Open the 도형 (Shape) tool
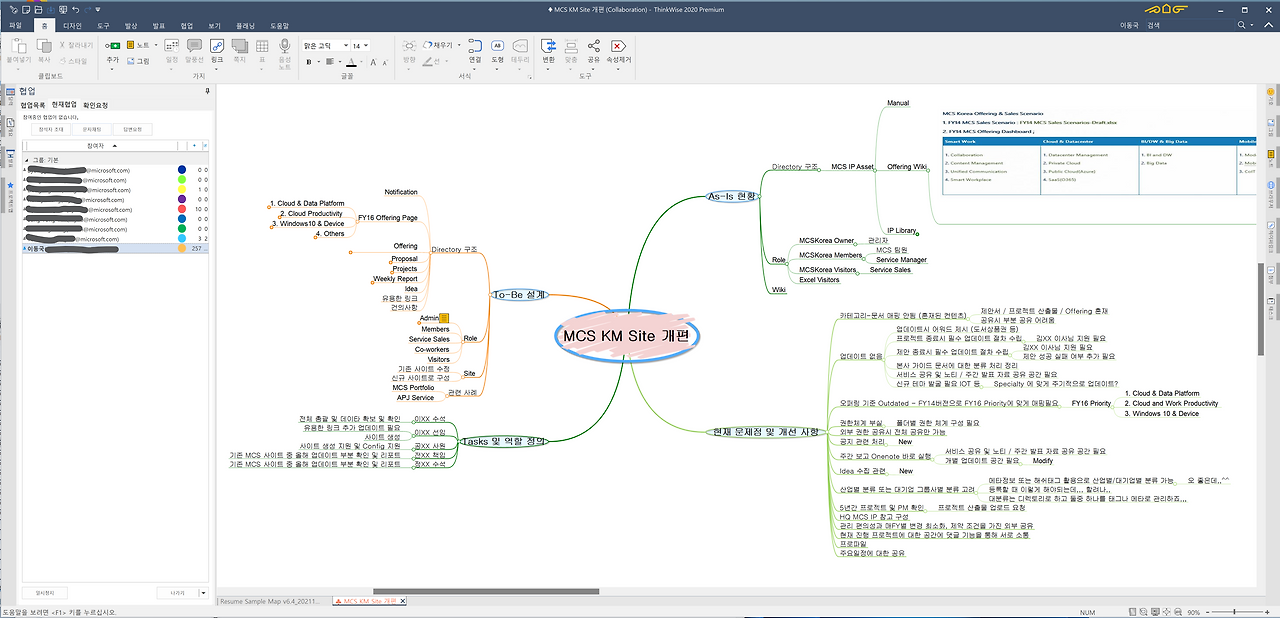This screenshot has width=1280, height=618. [x=497, y=51]
